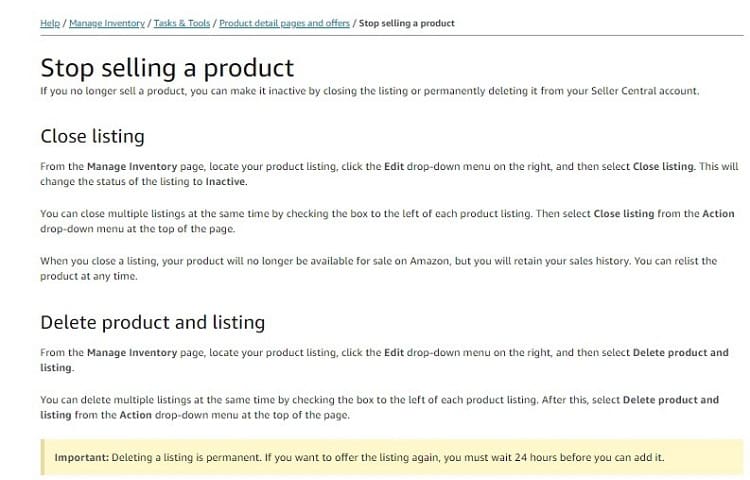Open Product detail pages and offers link
Screen dimensions: 750x480
pyautogui.click(x=284, y=23)
